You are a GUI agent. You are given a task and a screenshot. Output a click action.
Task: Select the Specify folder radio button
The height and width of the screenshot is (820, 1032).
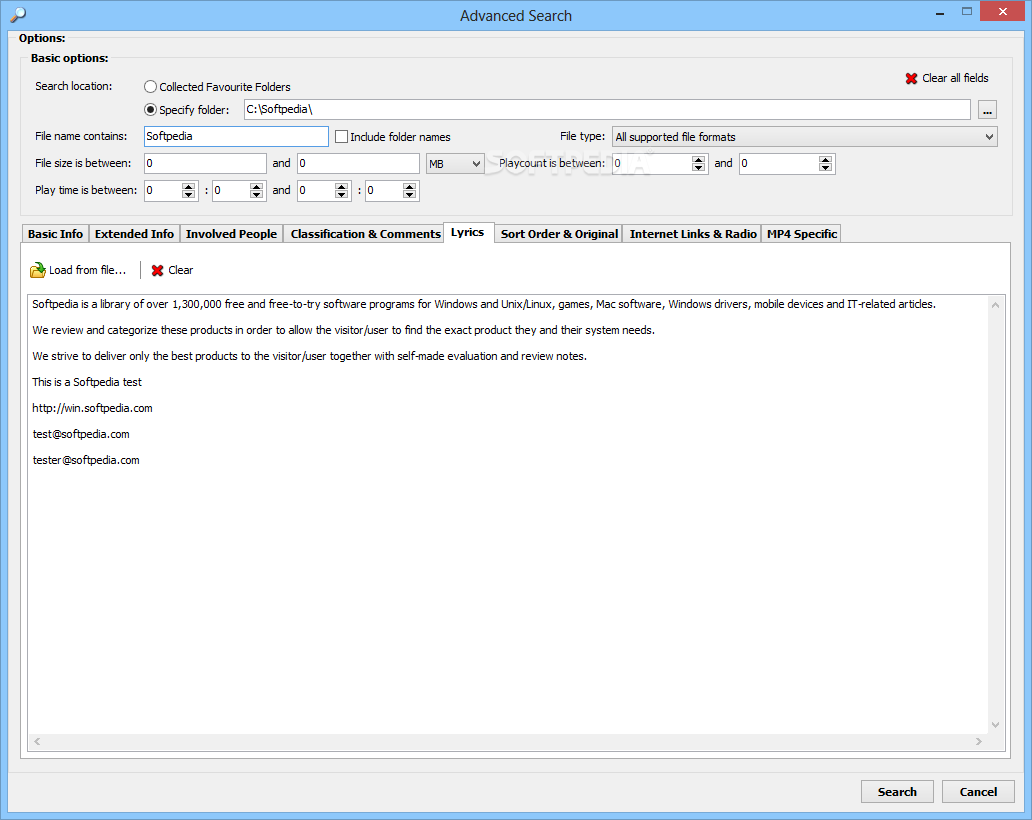[151, 110]
